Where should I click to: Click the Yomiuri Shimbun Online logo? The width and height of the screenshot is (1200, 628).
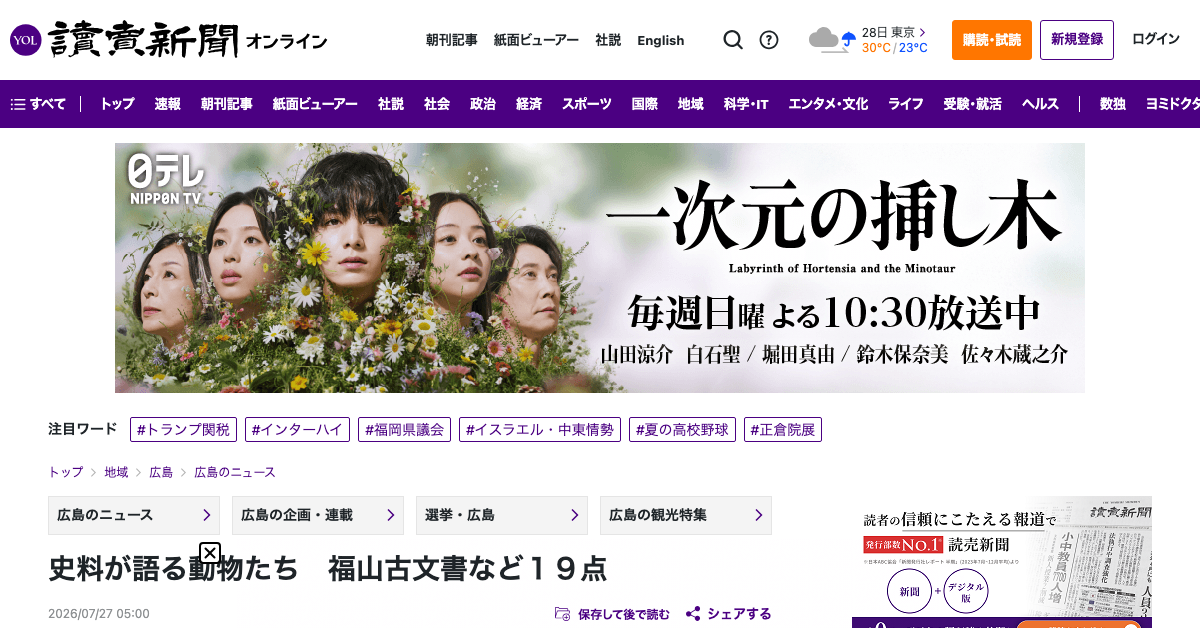168,40
